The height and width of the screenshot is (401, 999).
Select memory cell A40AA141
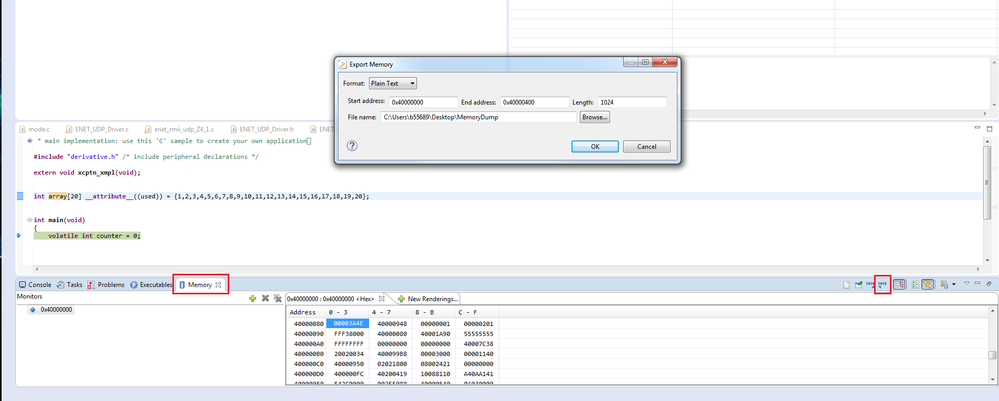[x=476, y=373]
